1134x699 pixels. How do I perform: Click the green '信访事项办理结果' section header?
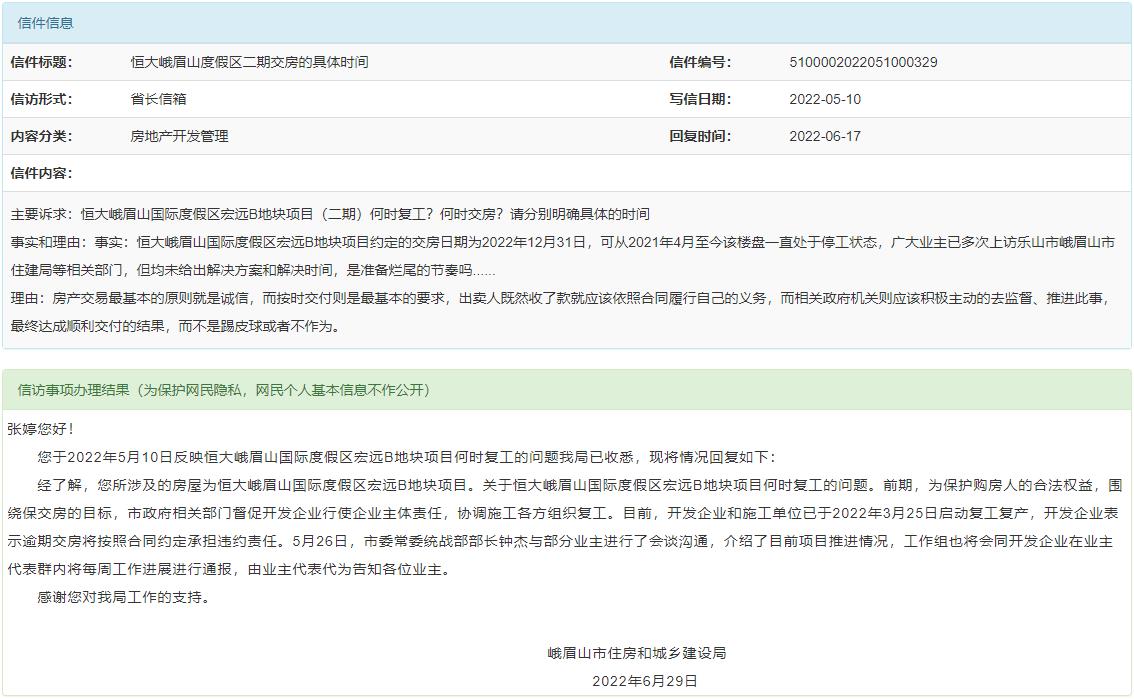[x=566, y=390]
